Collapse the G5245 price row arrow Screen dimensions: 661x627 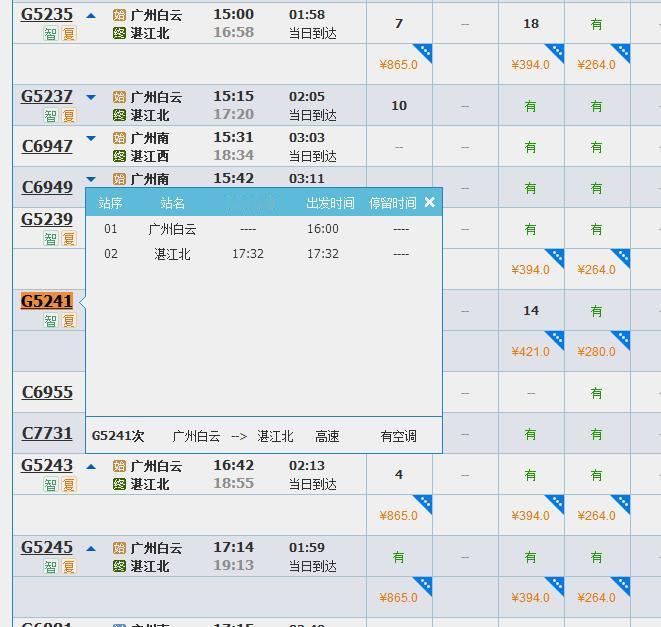coord(91,549)
